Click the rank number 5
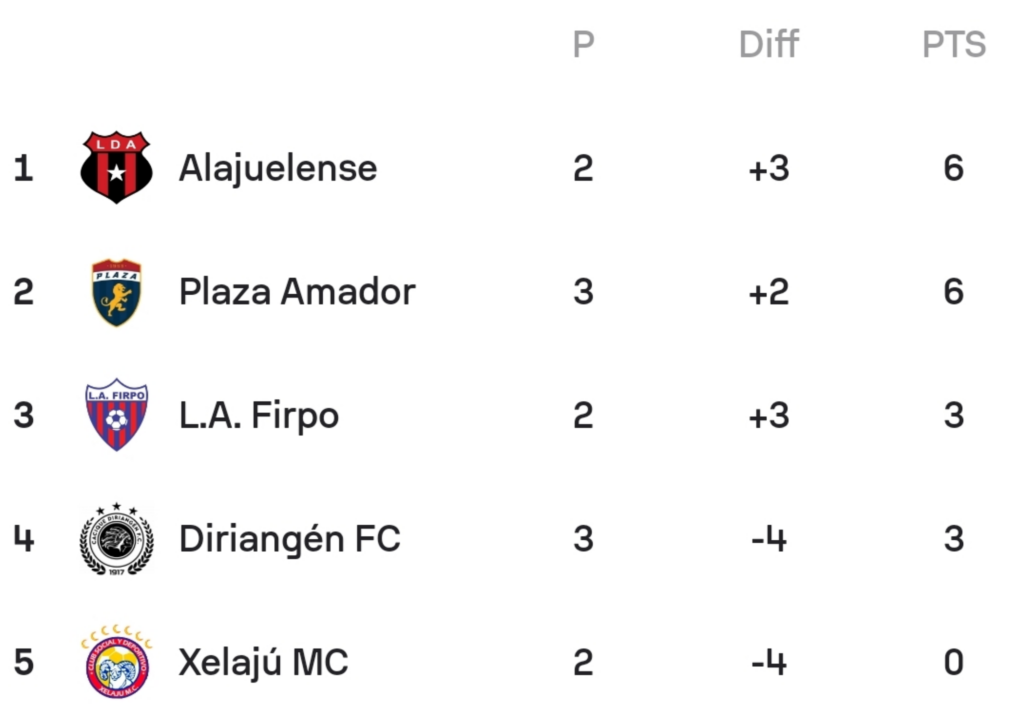The width and height of the screenshot is (1024, 718). (24, 662)
